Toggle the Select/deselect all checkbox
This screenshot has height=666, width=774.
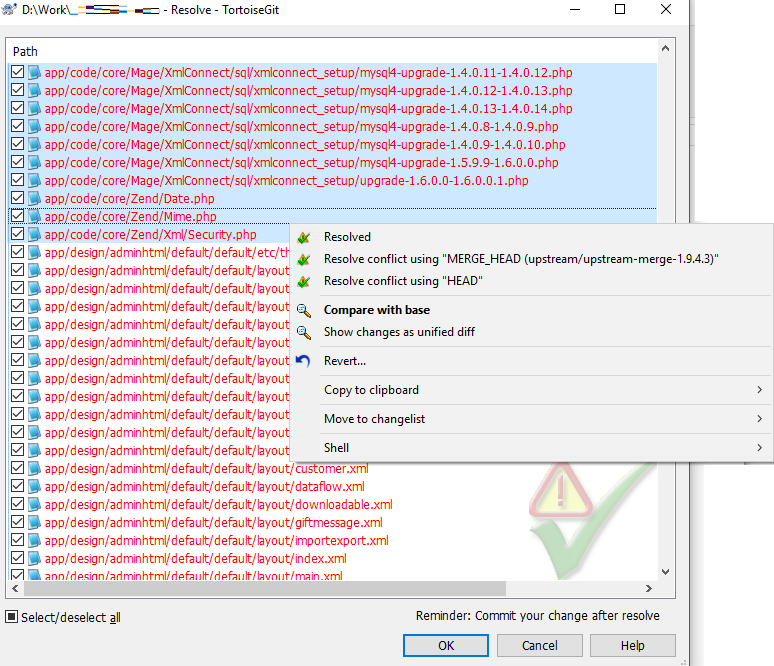(12, 617)
